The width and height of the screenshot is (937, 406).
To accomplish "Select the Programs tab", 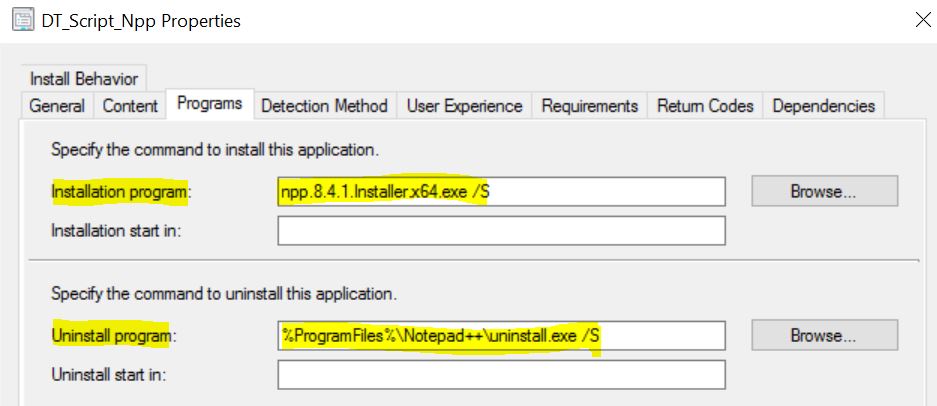I will click(210, 103).
